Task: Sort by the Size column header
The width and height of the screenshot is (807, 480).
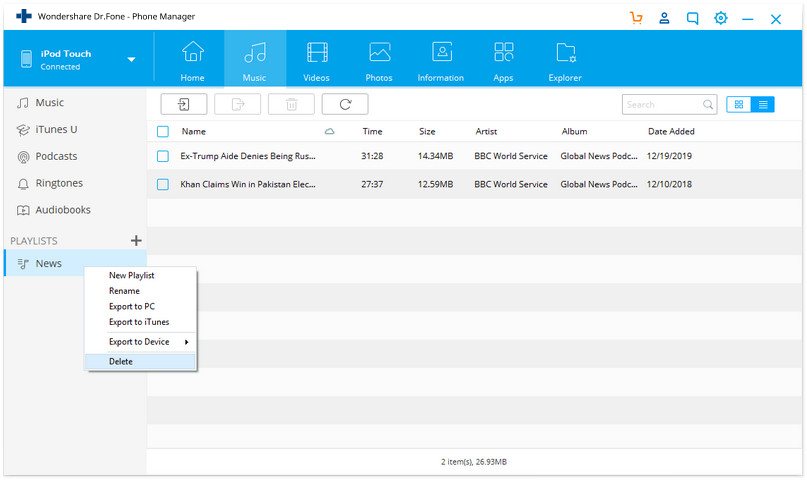Action: tap(427, 132)
